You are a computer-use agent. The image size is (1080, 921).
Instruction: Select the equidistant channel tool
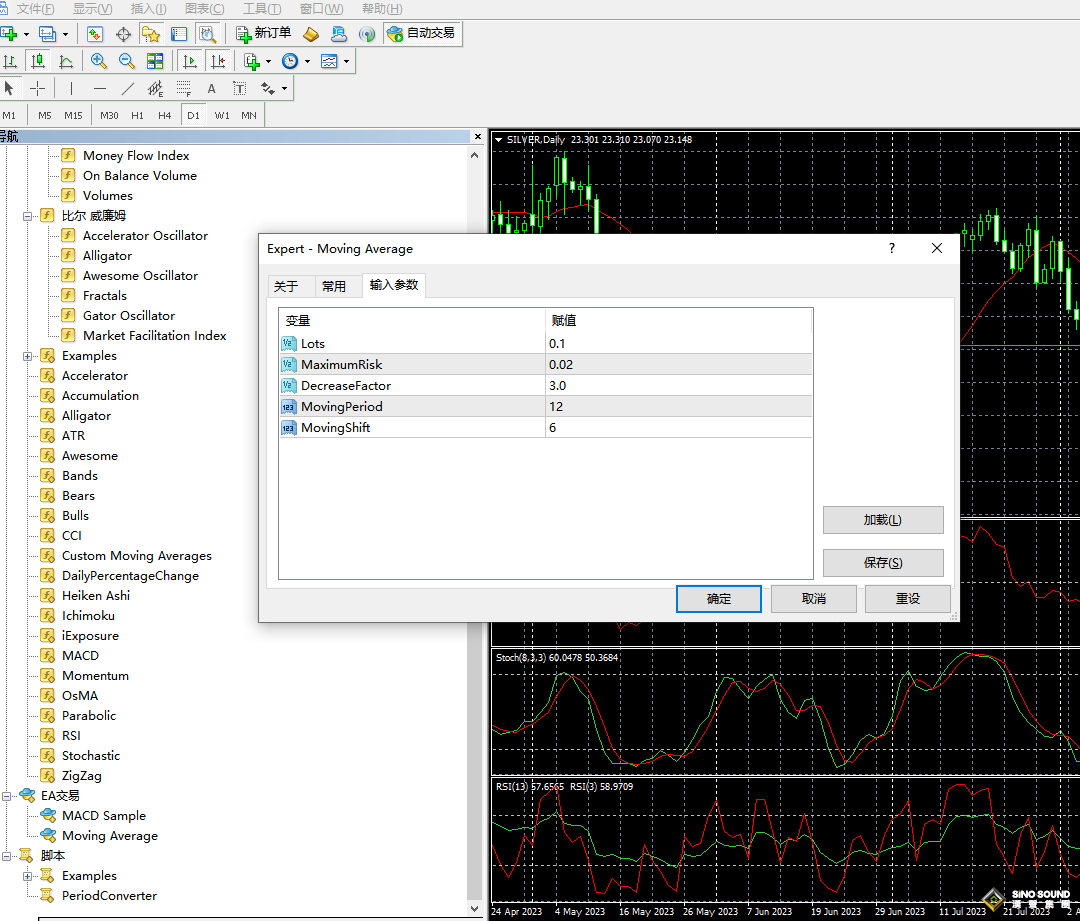pos(155,88)
